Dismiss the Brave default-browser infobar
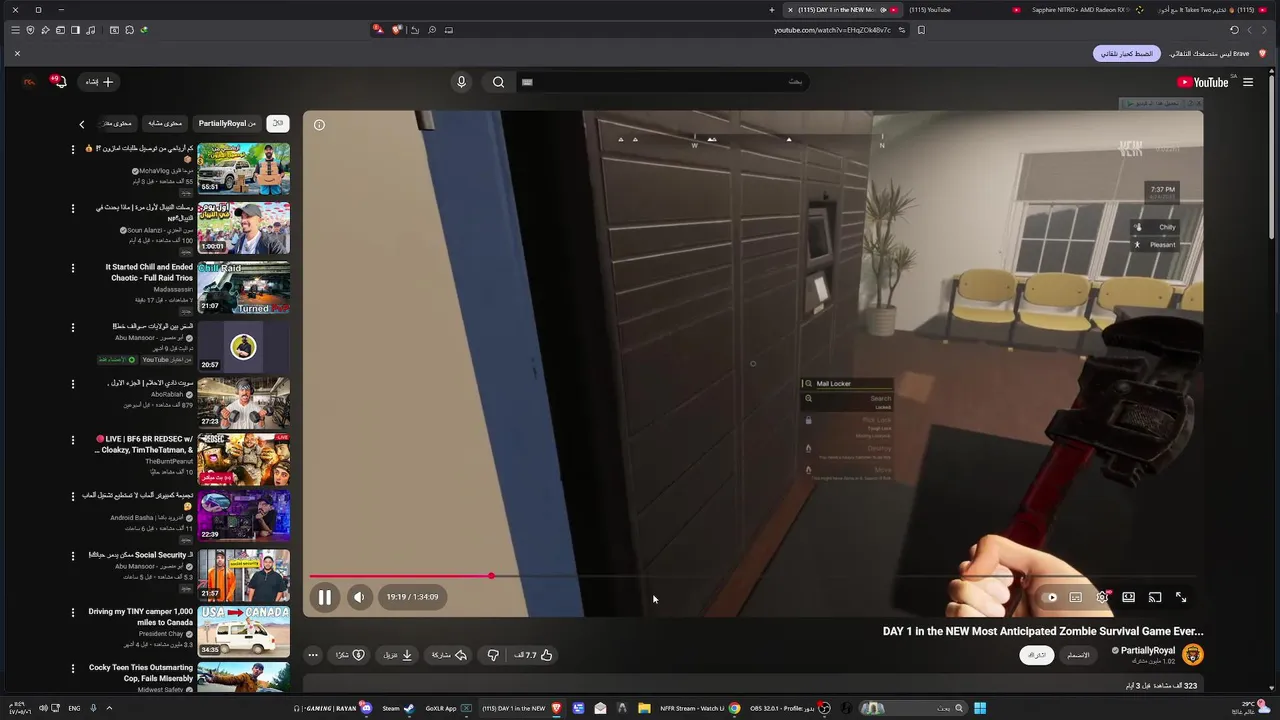The height and width of the screenshot is (720, 1280). 17,53
